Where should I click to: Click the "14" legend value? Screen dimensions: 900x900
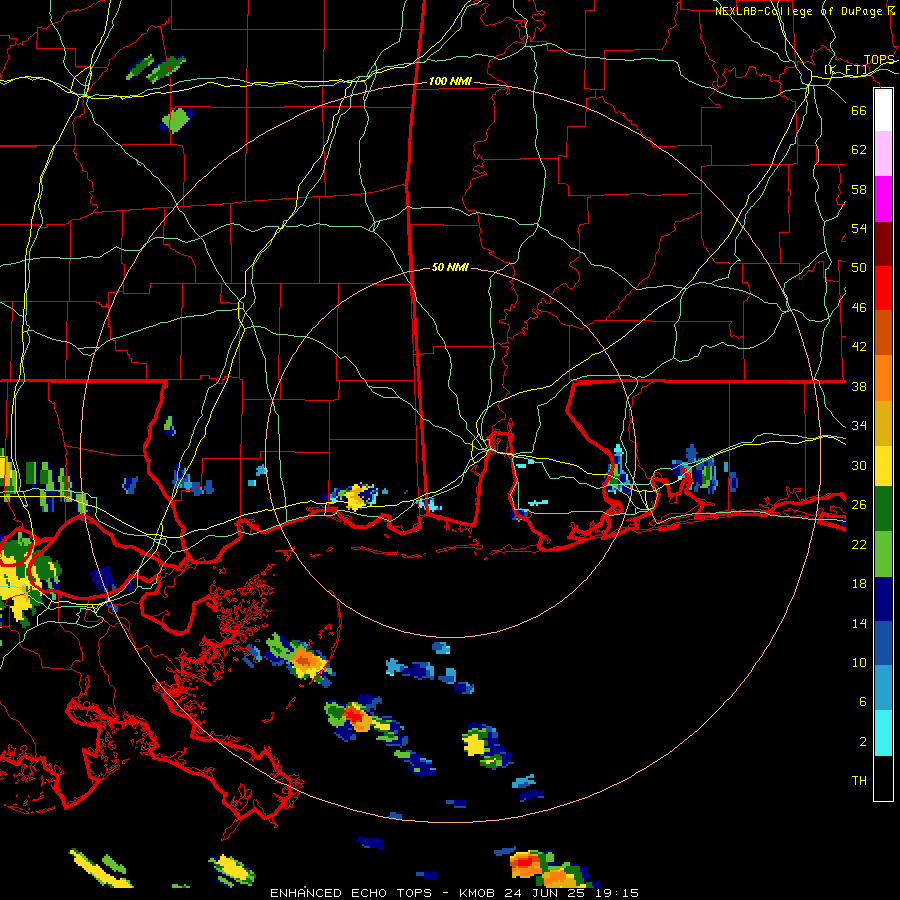tap(859, 623)
